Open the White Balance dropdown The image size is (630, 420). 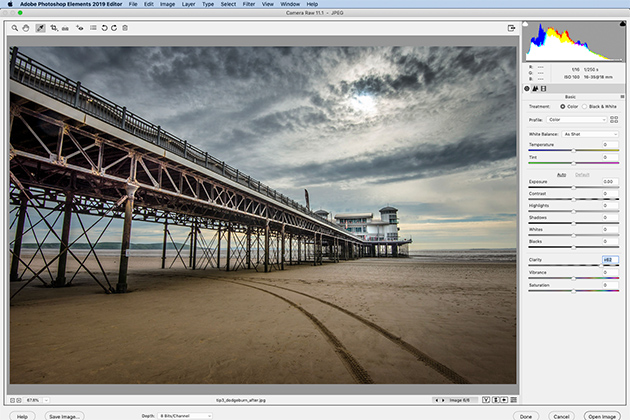[x=590, y=134]
